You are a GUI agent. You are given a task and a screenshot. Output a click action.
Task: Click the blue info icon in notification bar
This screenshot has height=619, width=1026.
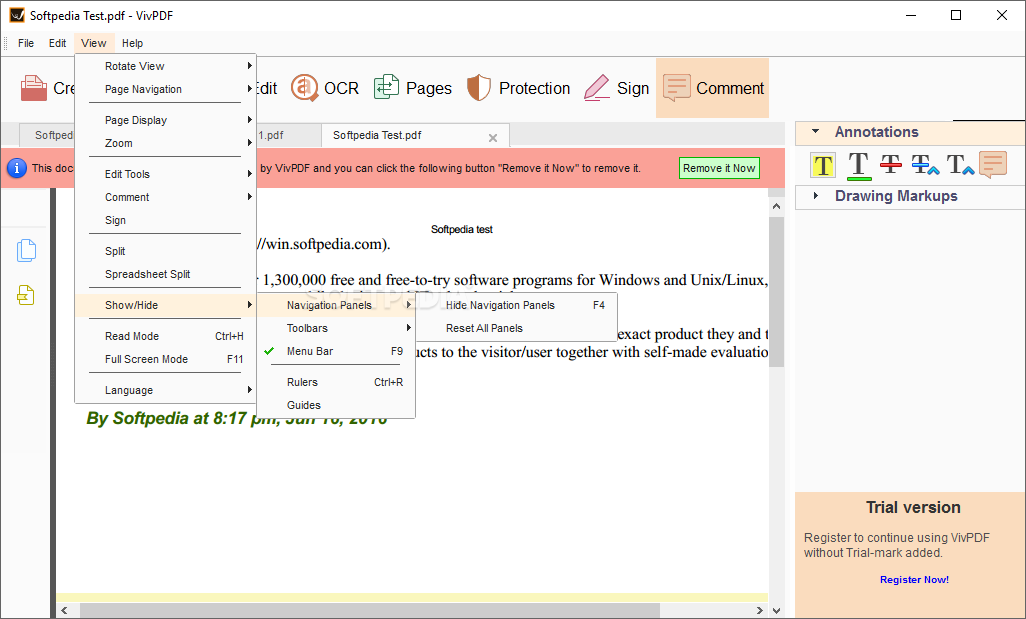pyautogui.click(x=16, y=168)
